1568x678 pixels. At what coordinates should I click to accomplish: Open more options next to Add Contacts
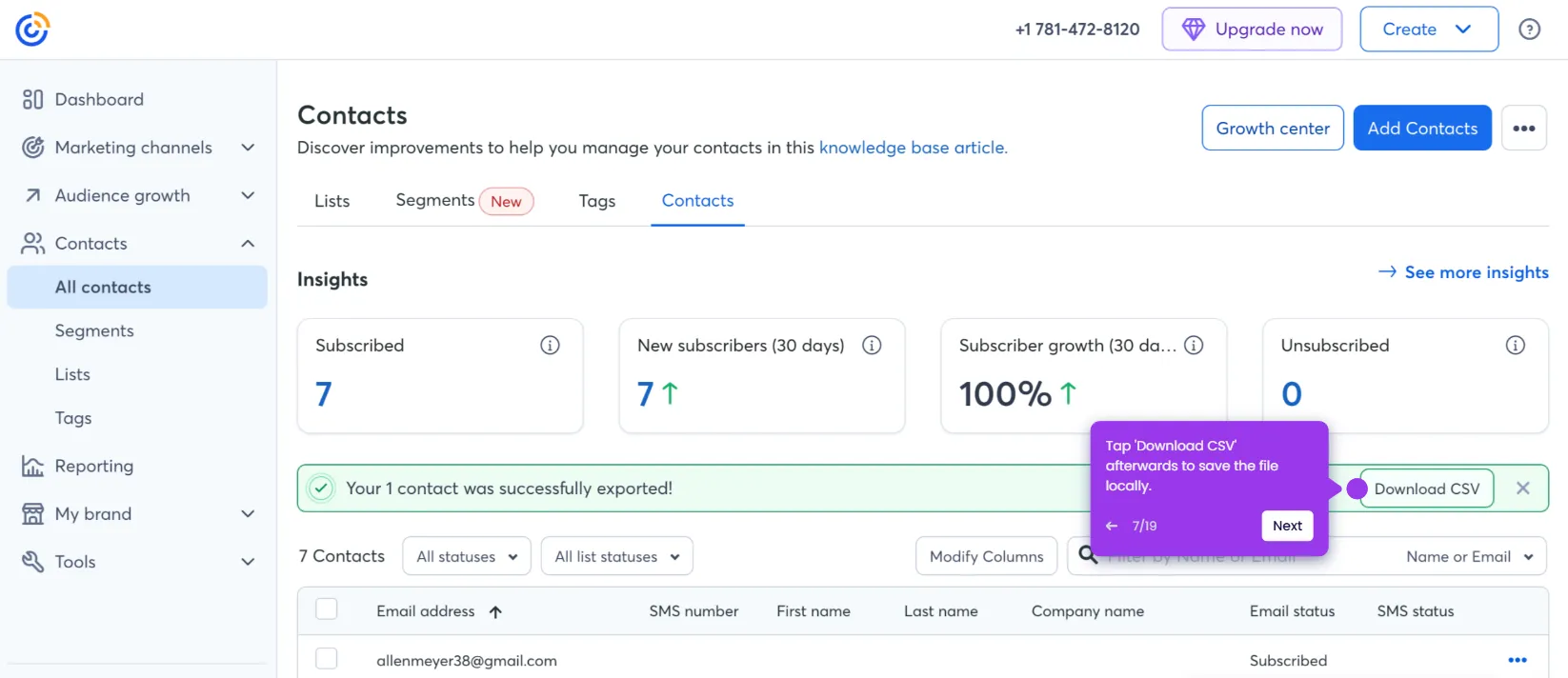pos(1524,128)
